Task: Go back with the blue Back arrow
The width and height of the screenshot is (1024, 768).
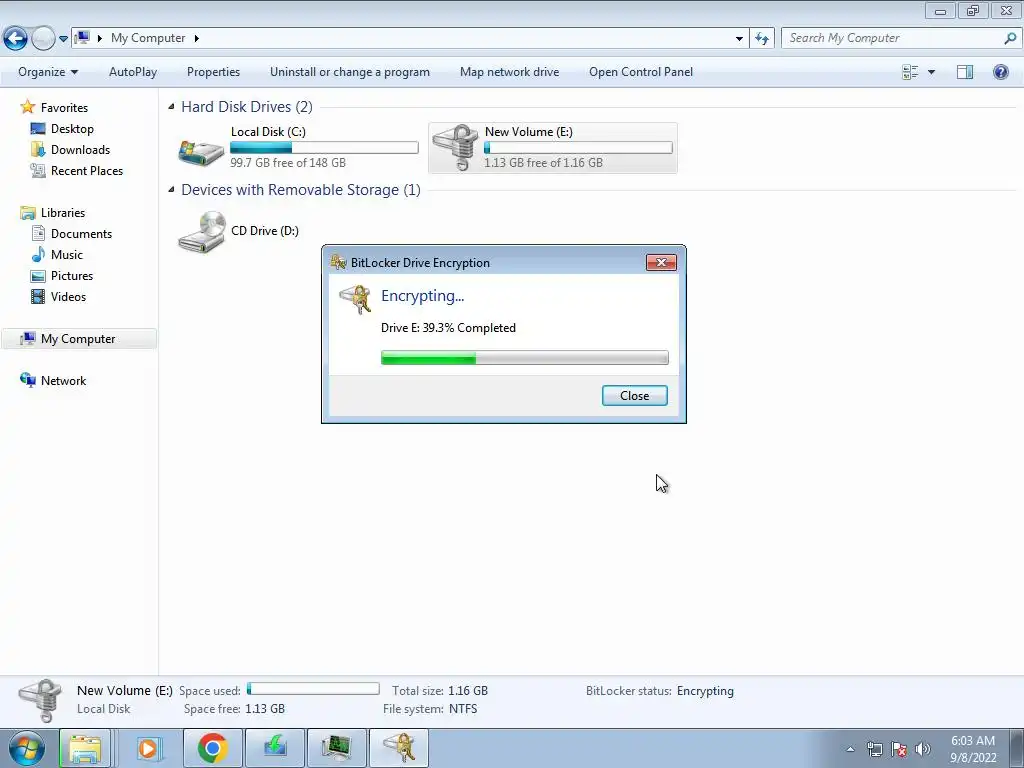Action: click(x=15, y=39)
